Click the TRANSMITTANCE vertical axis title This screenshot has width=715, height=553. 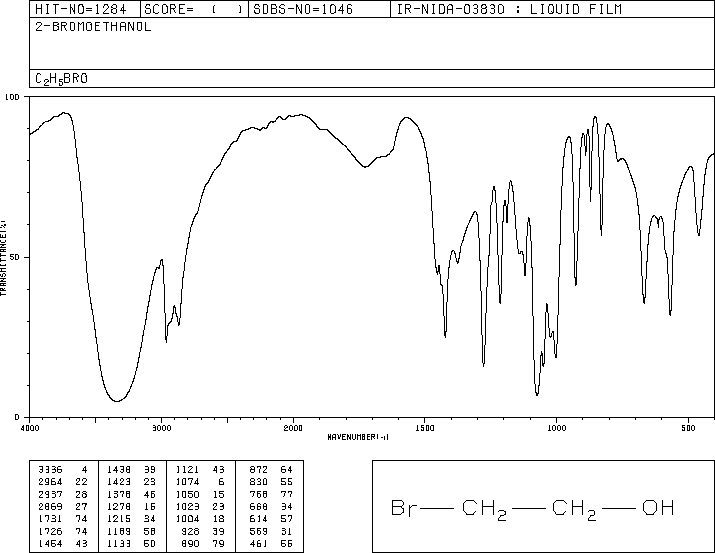click(3, 258)
